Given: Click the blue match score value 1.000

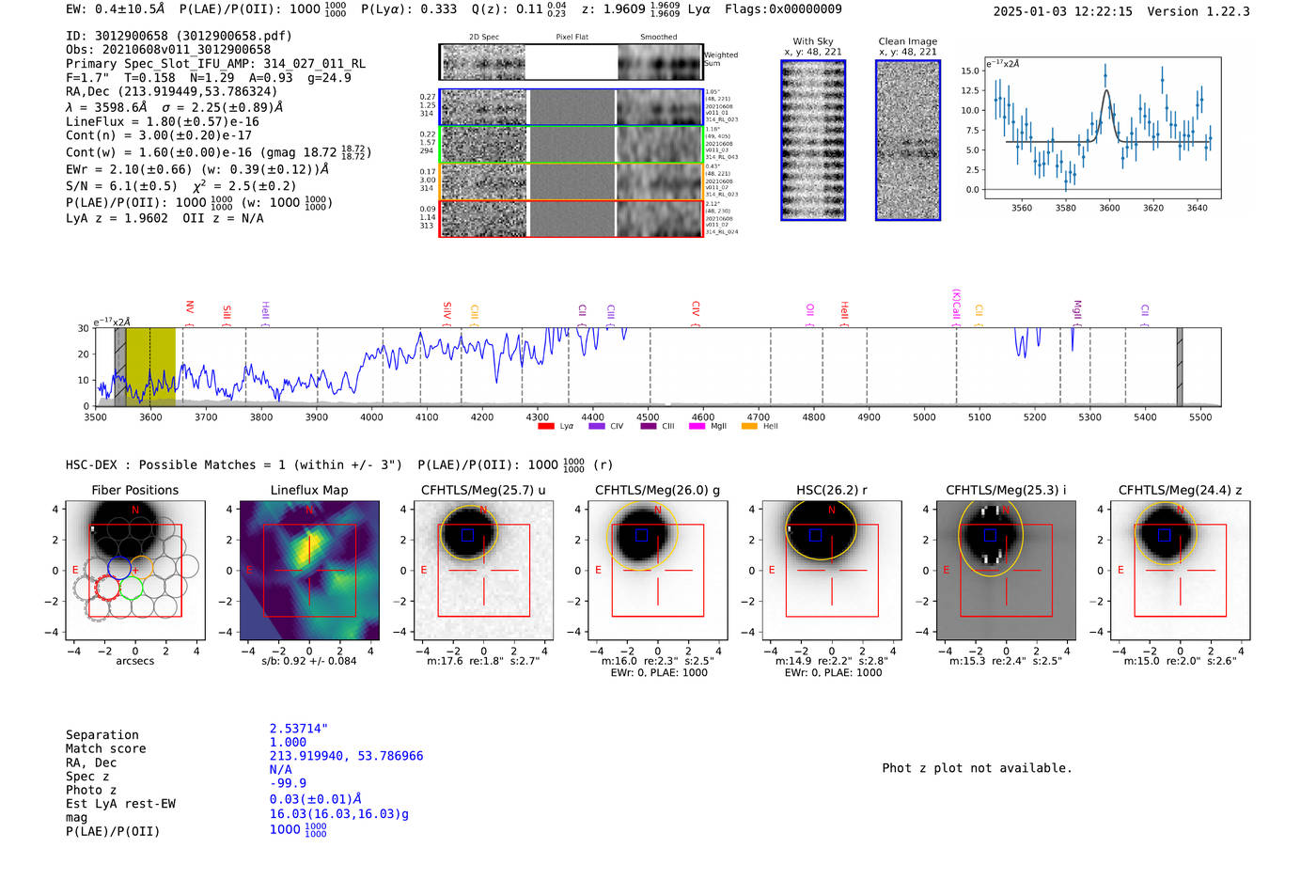Looking at the screenshot, I should (x=288, y=743).
